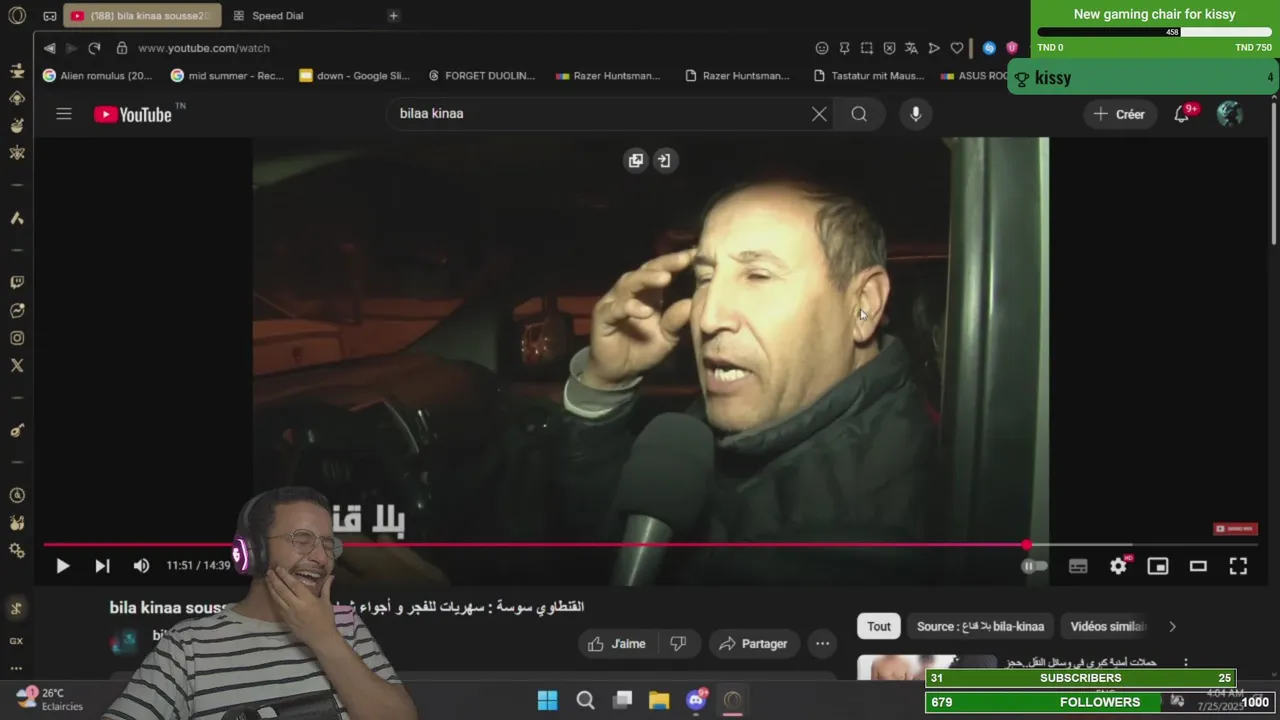This screenshot has width=1280, height=720.
Task: Open the uBlock shield extension icon
Action: point(1012,48)
